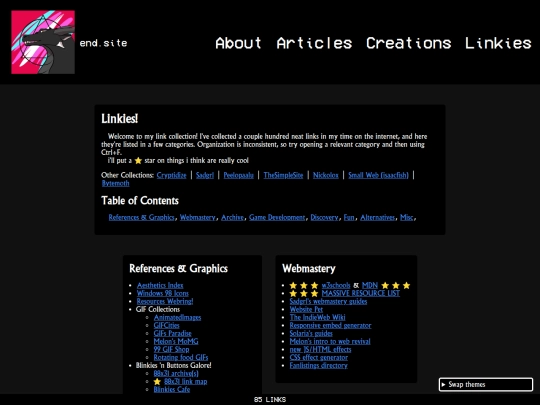Visit the Cryptidize collection link
Viewport: 540px width, 405px height.
(172, 175)
